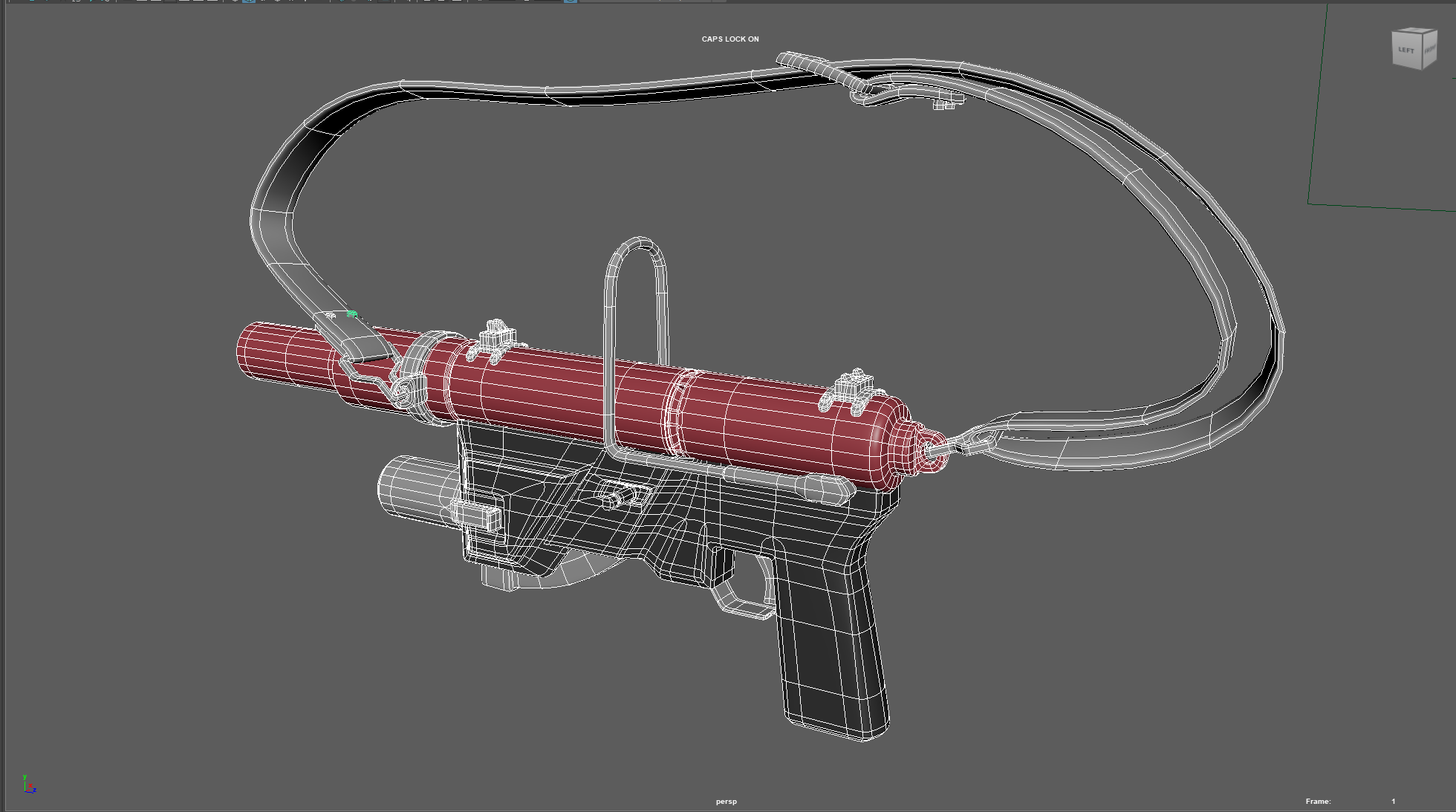1456x812 pixels.
Task: Click the LEFT face of the view cube
Action: click(1406, 51)
